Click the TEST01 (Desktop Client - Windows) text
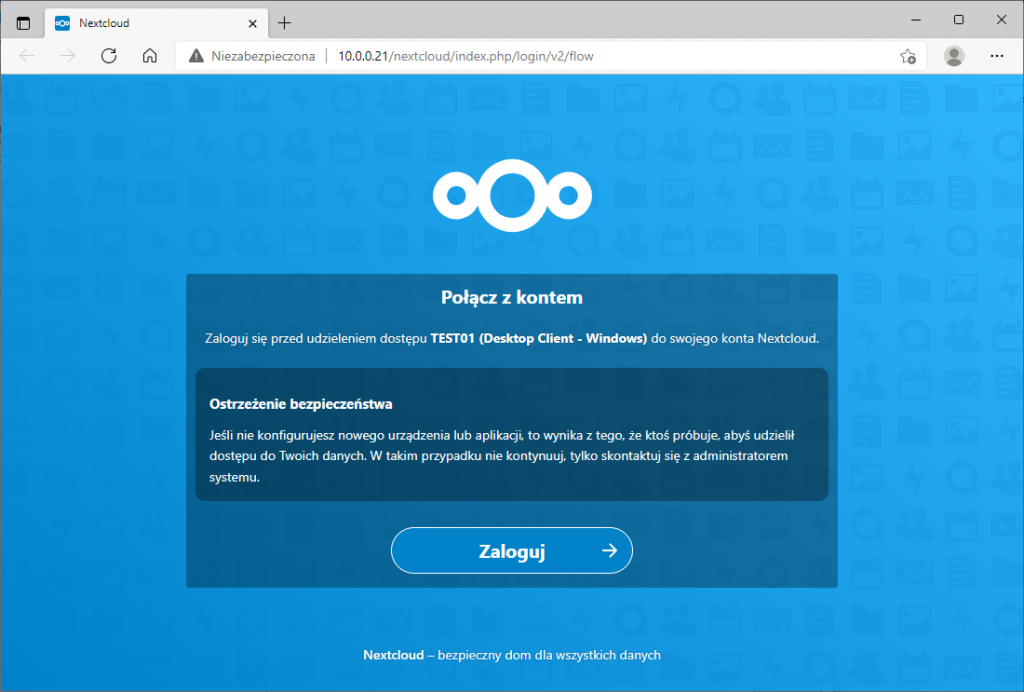 539,338
